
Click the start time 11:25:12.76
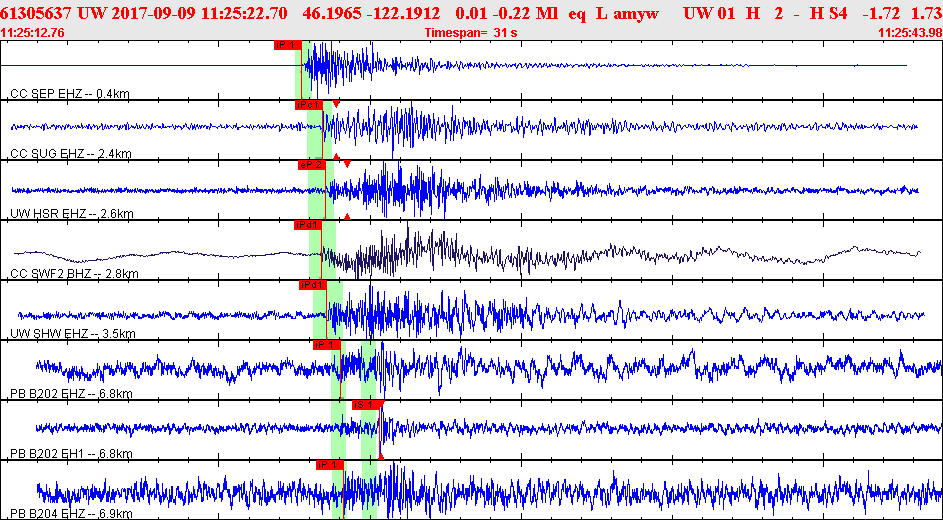coord(34,32)
